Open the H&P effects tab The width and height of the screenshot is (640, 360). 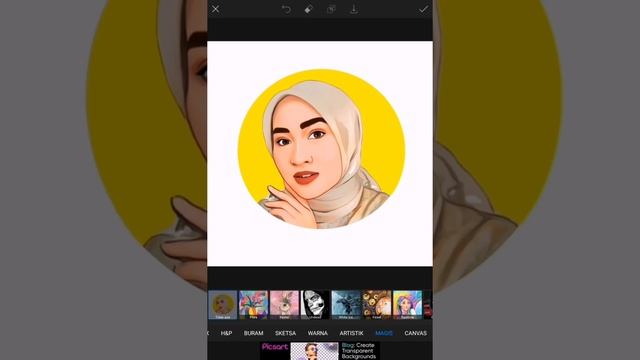[x=227, y=333]
